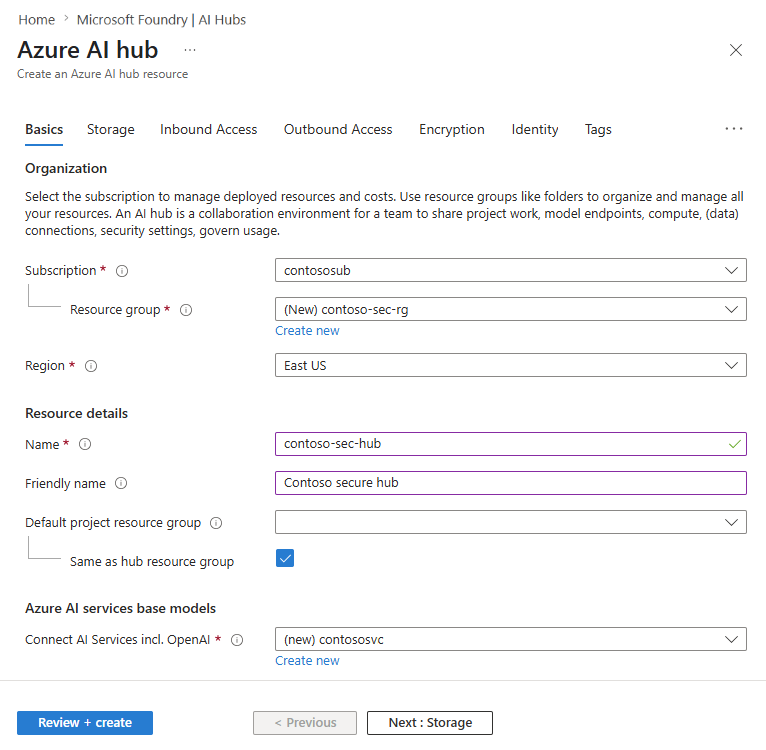The width and height of the screenshot is (766, 750).
Task: Open the Encryption tab
Action: [x=452, y=129]
